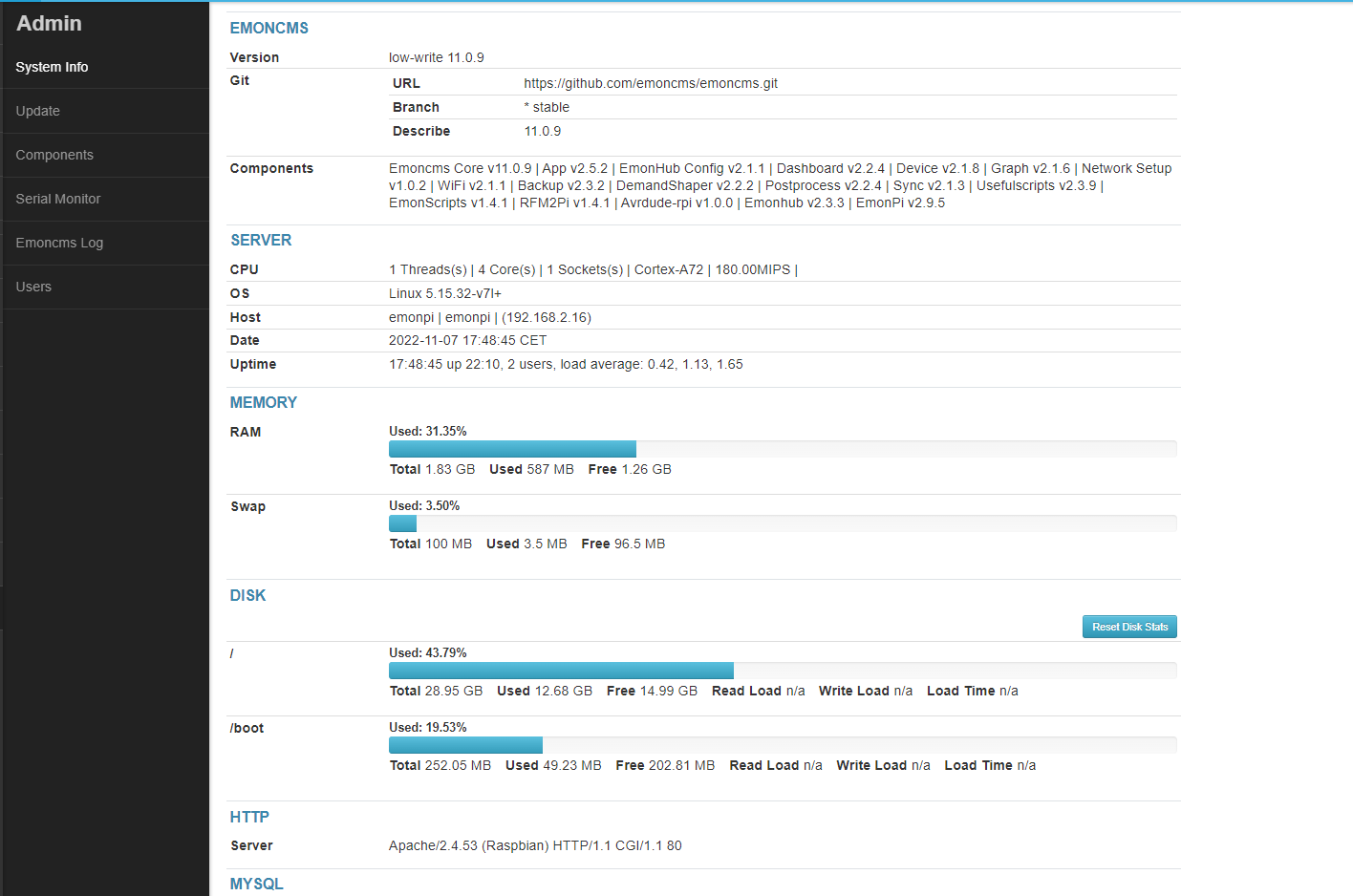Screen dimensions: 1353x896
Task: Click the MEMORY section heading
Action: (x=264, y=402)
